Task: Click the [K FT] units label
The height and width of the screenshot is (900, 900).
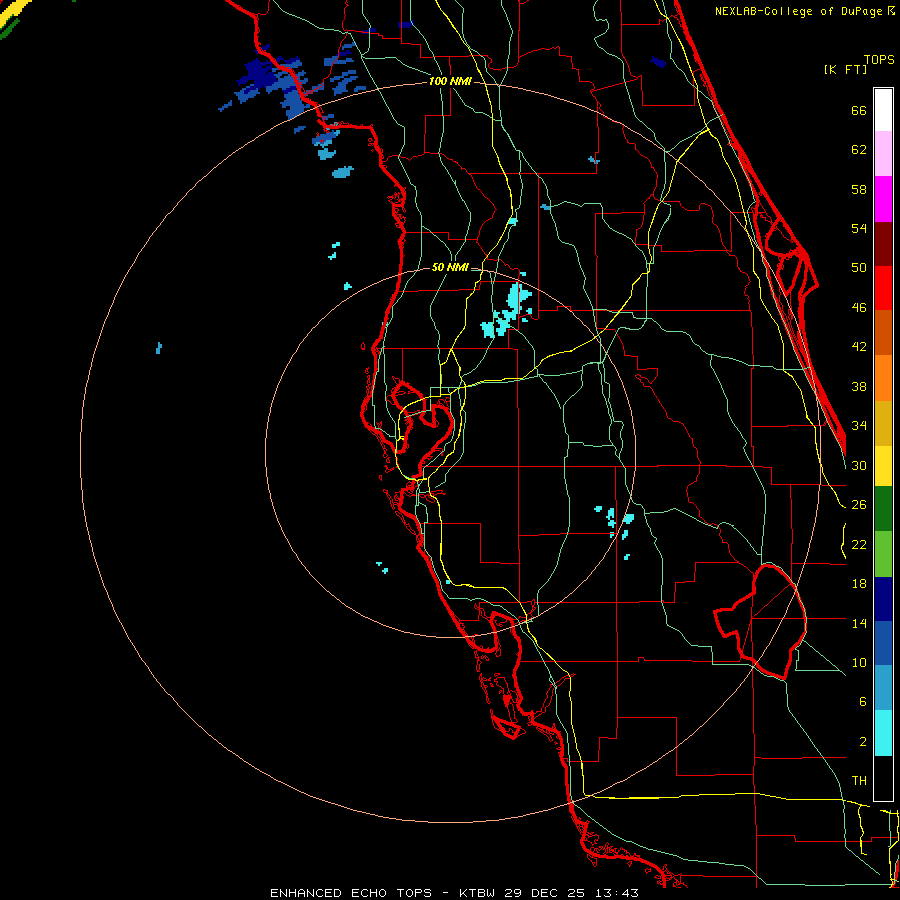Action: 845,70
